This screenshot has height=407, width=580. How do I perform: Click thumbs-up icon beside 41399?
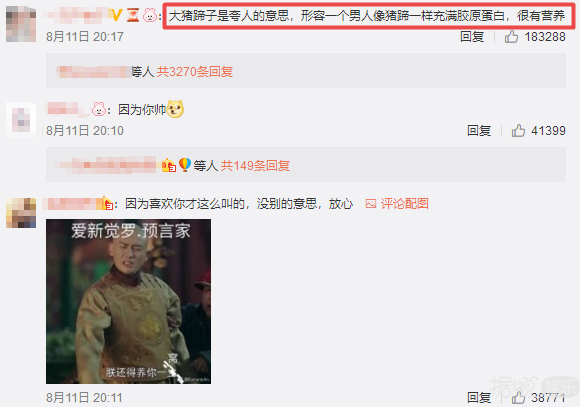pos(518,130)
